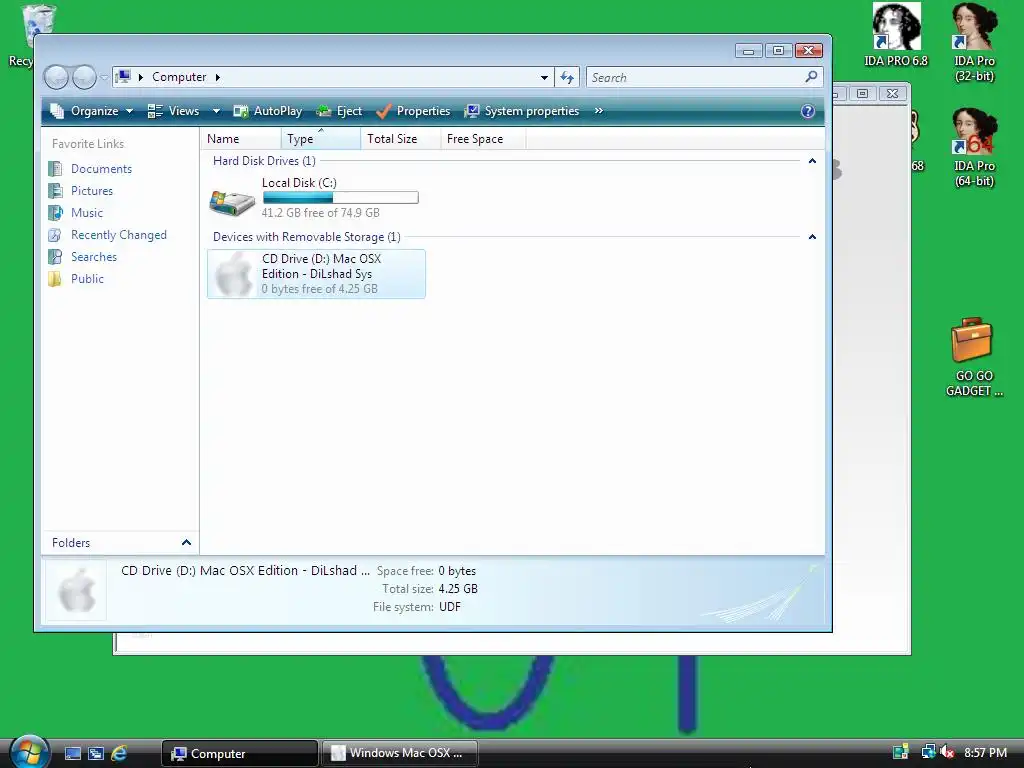Screen dimensions: 1024x768
Task: Click AutoPlay in the toolbar
Action: tap(268, 111)
